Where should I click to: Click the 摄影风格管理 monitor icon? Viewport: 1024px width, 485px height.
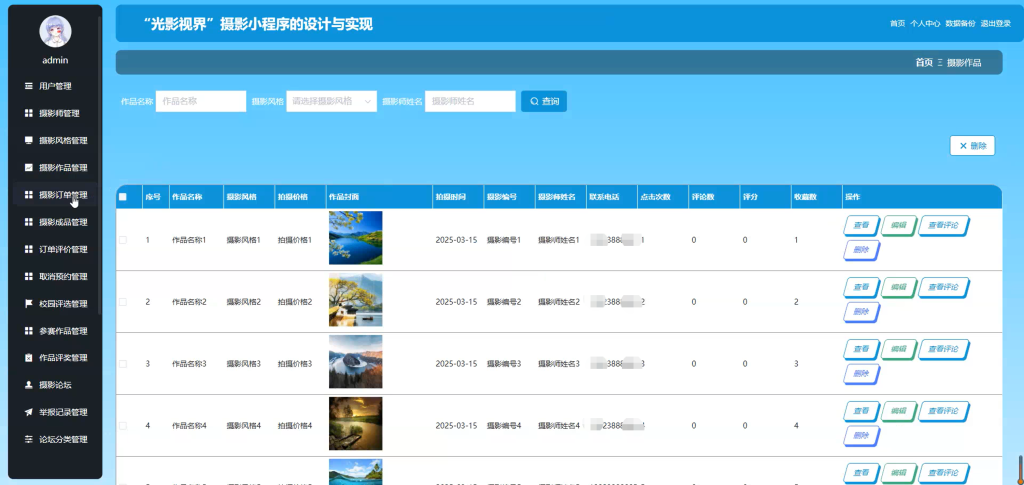(x=28, y=140)
